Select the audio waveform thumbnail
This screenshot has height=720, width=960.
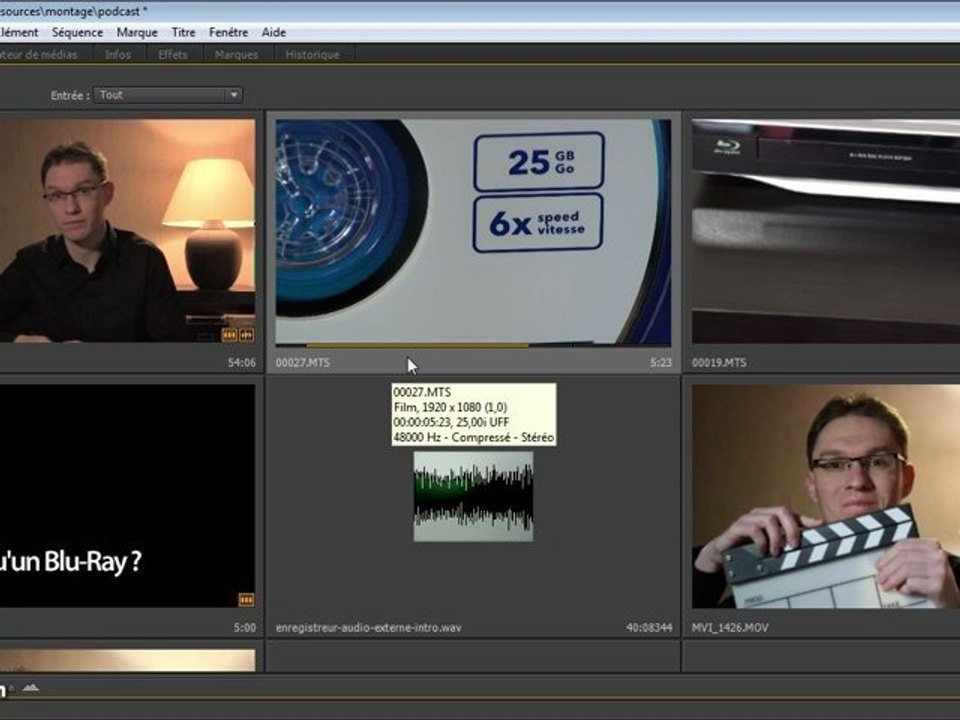pos(473,497)
